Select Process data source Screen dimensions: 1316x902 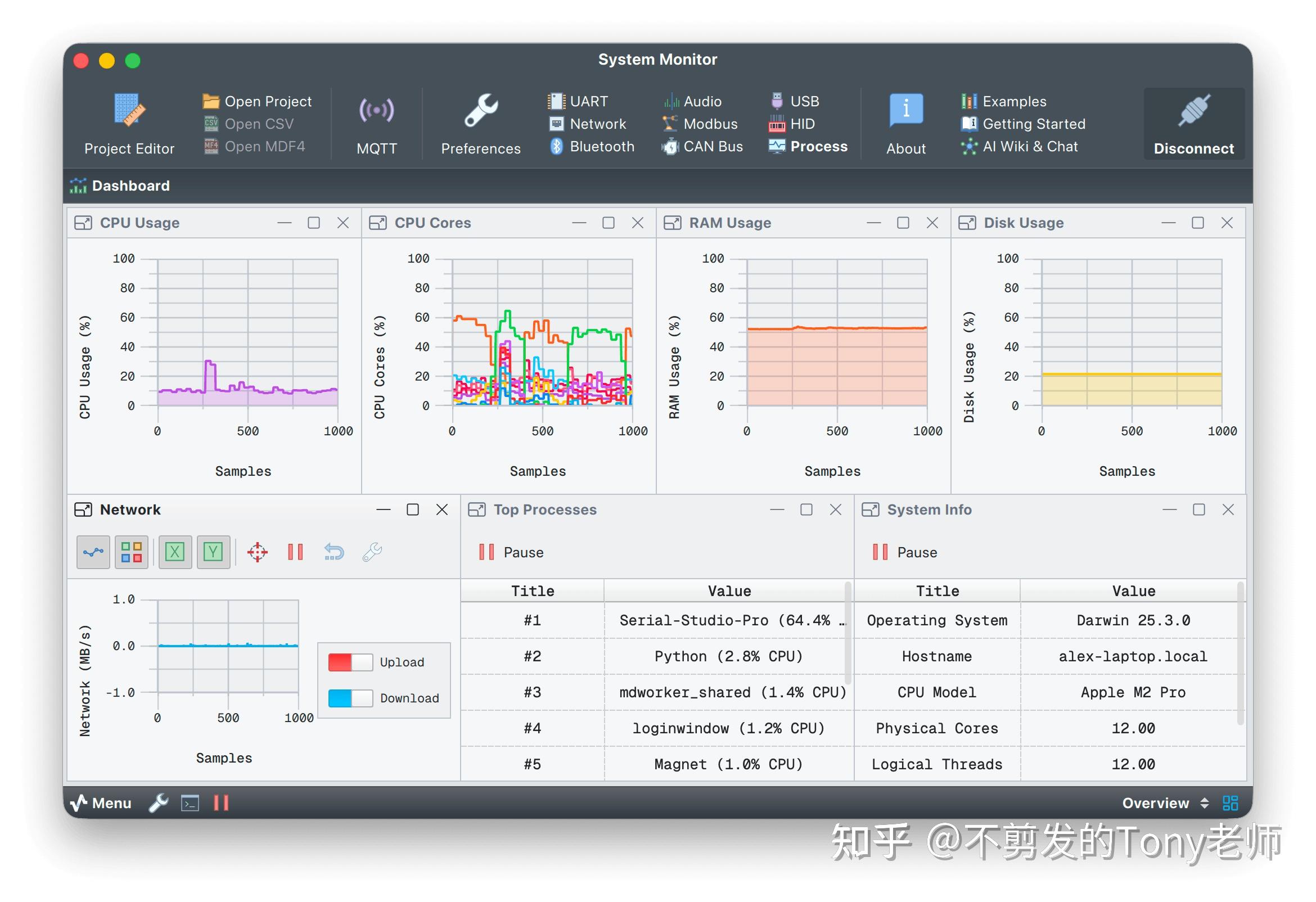808,147
